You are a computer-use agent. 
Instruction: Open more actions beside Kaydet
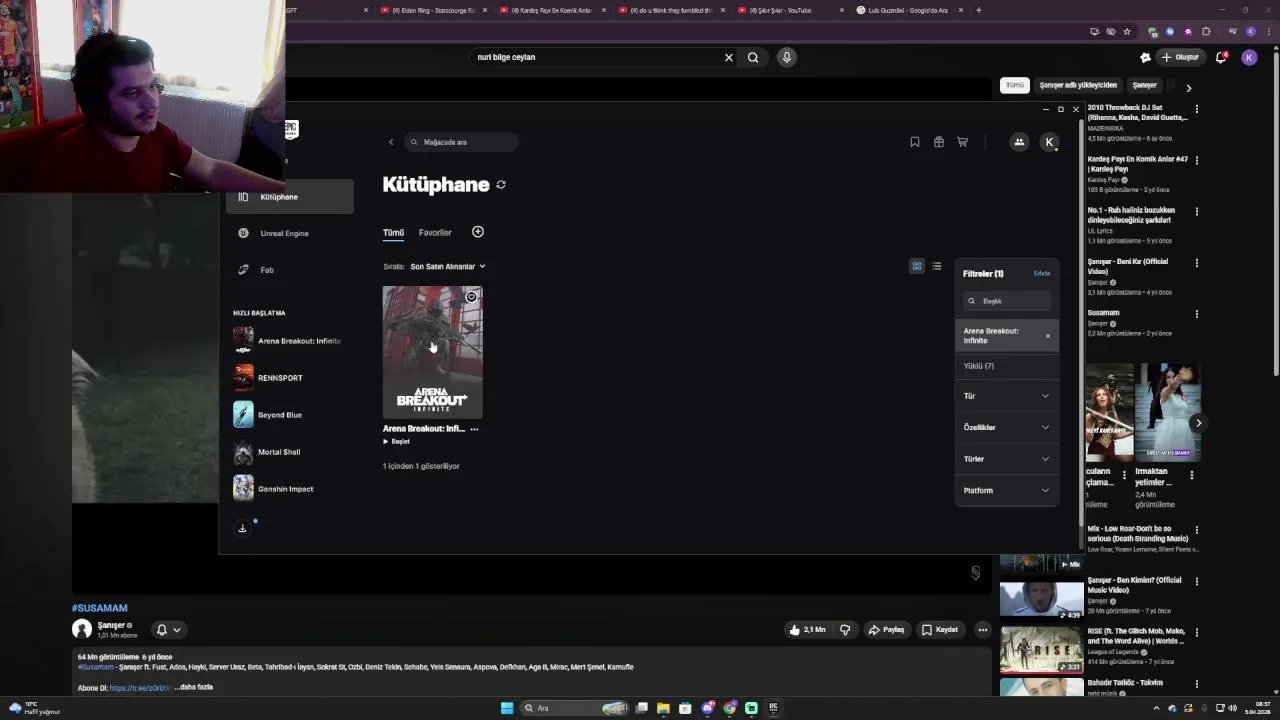click(x=983, y=630)
